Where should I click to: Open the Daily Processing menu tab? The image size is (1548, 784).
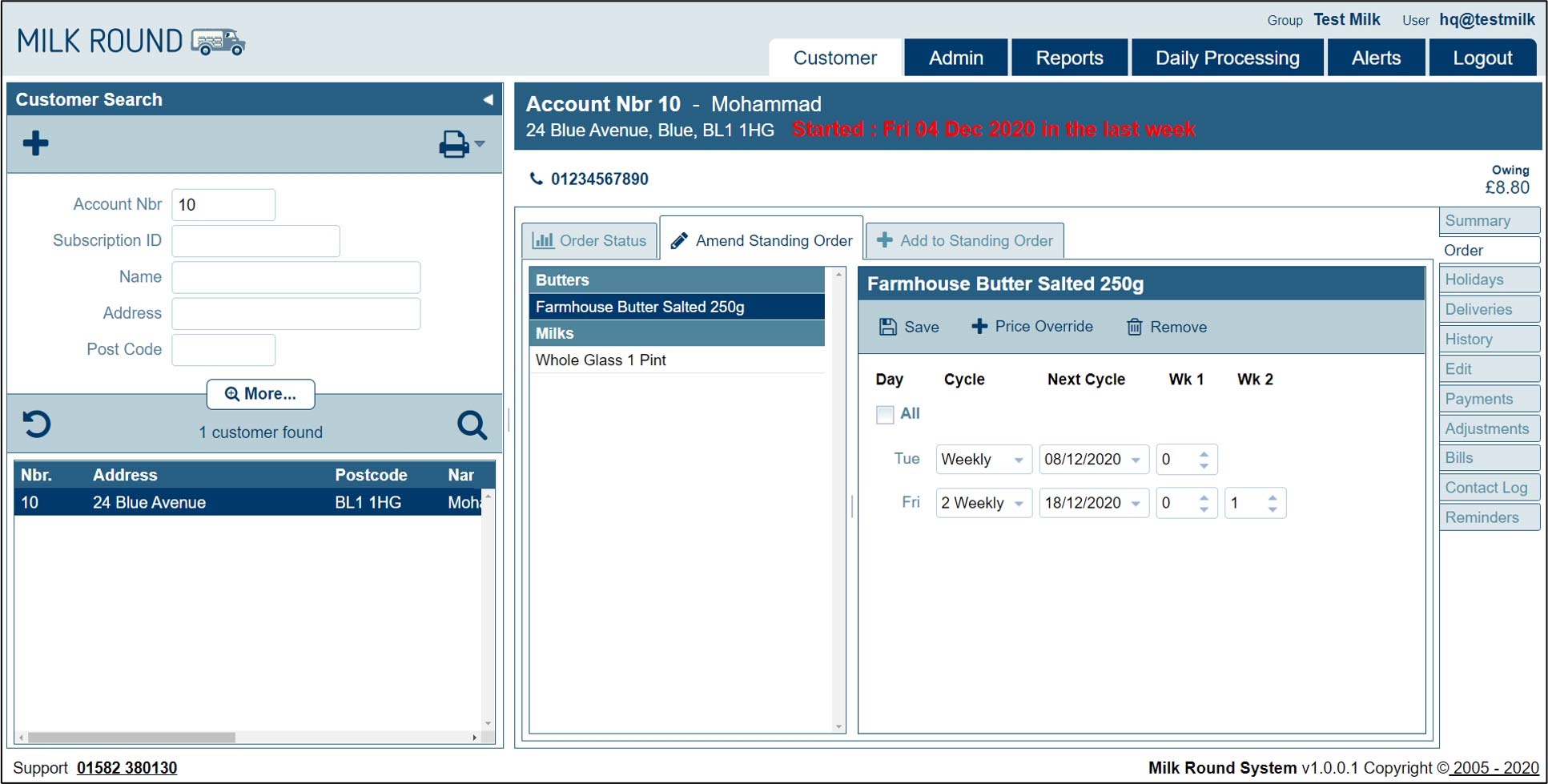click(x=1226, y=58)
